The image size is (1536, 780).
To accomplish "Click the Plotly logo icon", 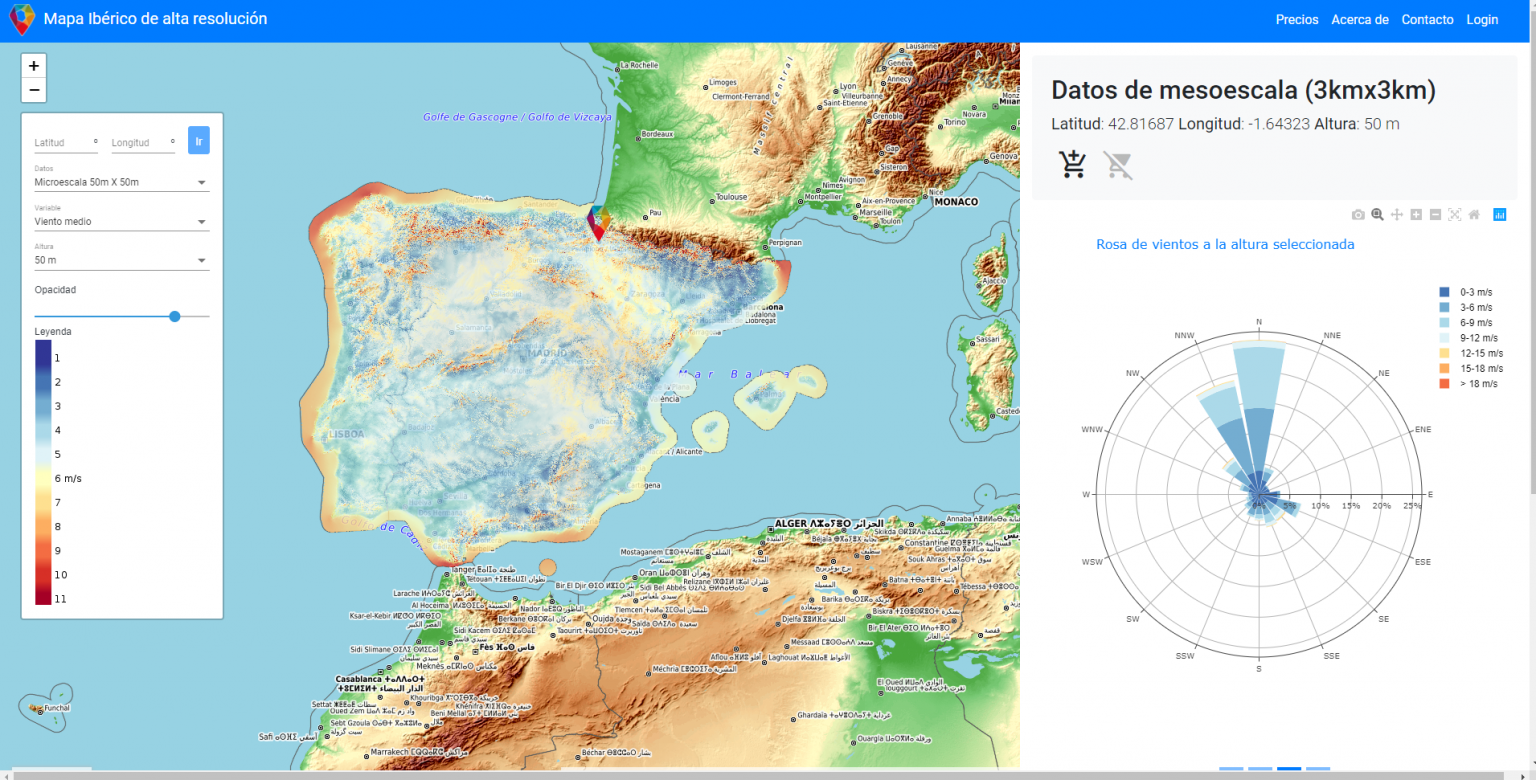I will click(x=1499, y=215).
